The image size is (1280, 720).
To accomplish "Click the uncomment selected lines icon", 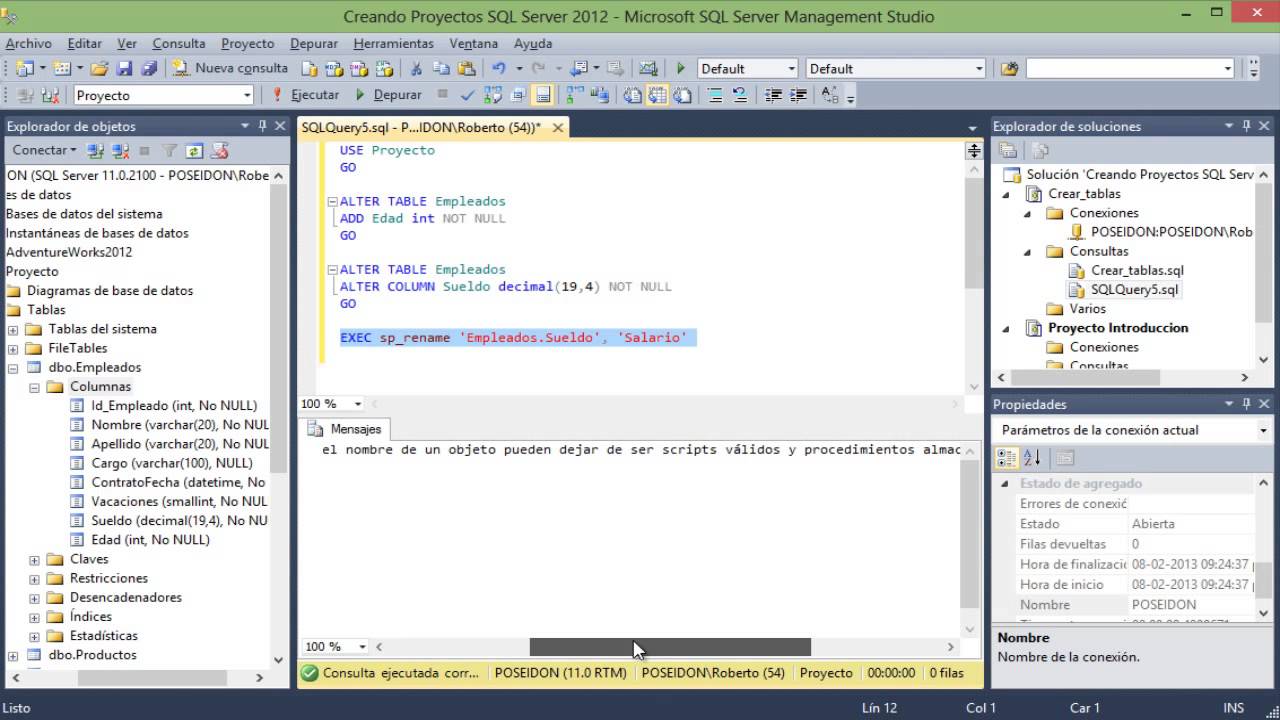I will click(x=739, y=95).
